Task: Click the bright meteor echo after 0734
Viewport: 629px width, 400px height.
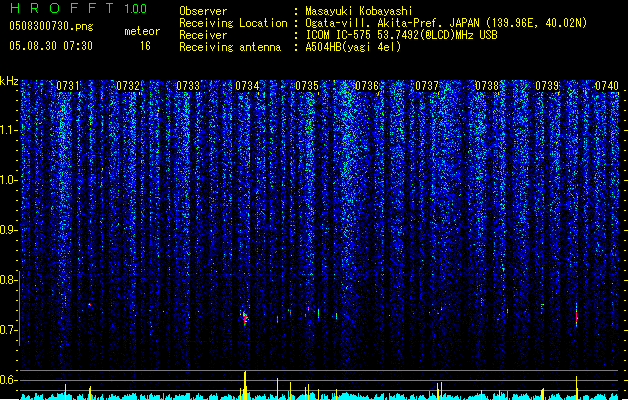Action: pos(245,318)
